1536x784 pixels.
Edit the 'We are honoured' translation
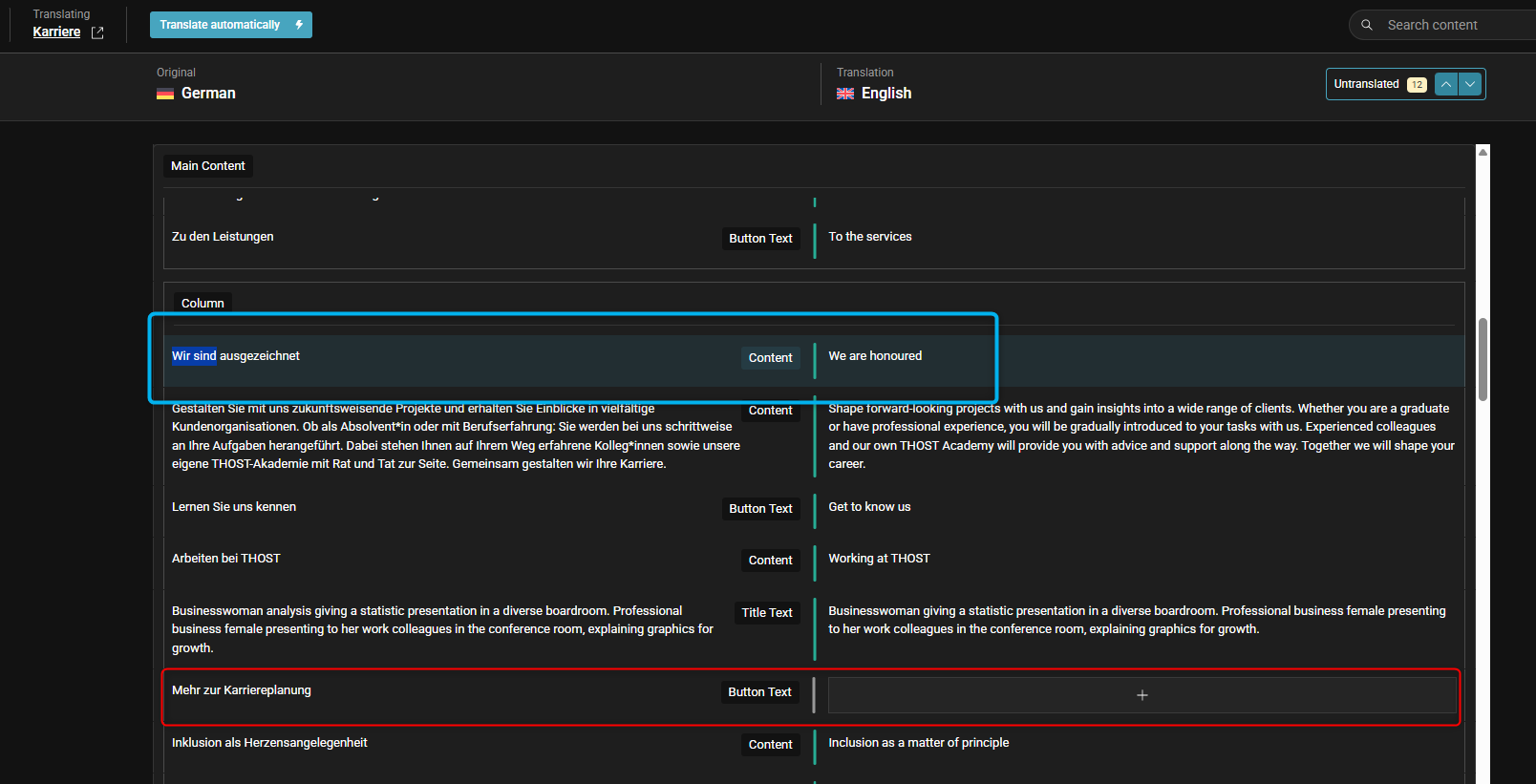coord(875,356)
